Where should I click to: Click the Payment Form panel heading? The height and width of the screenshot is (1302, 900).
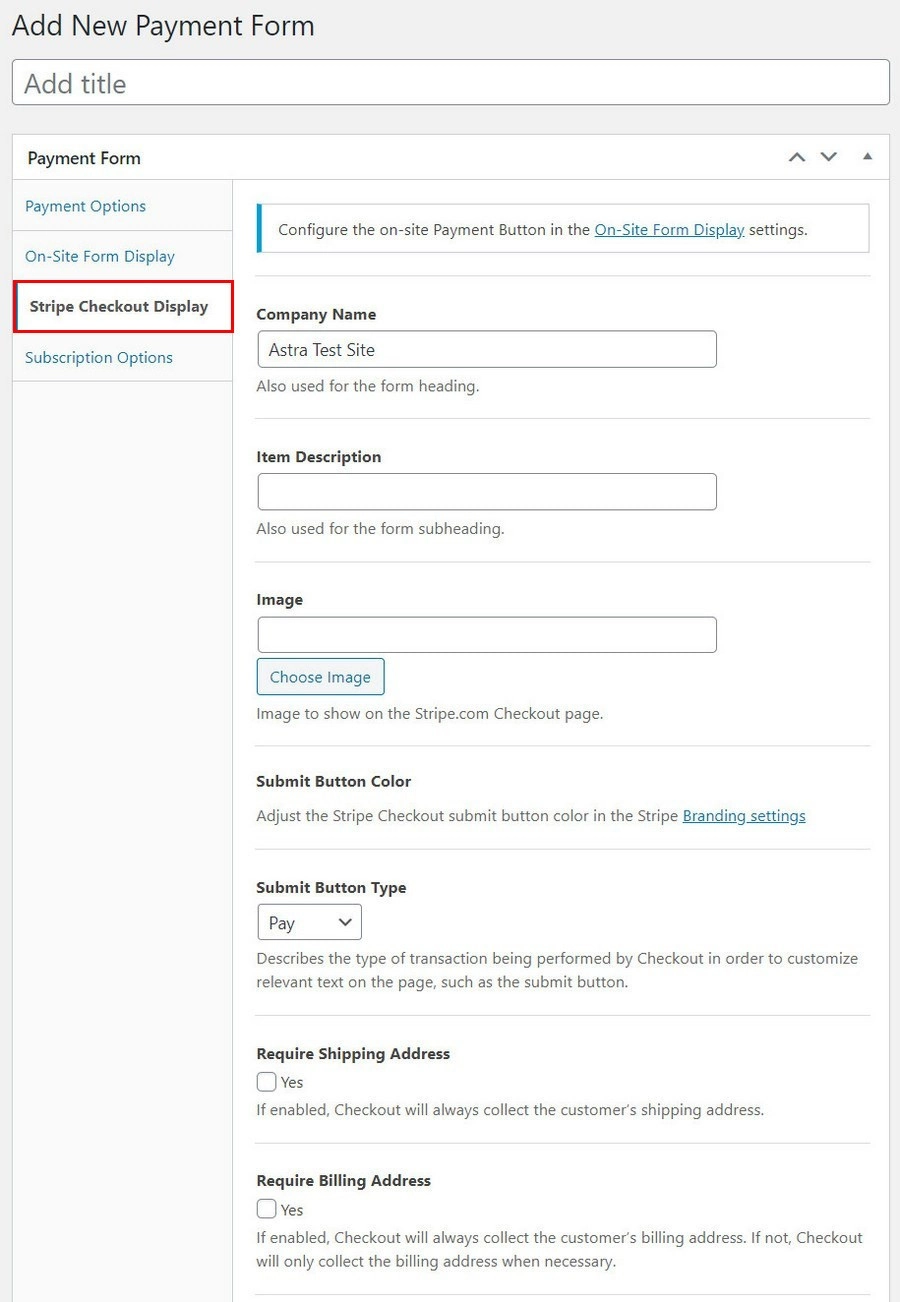(x=84, y=158)
